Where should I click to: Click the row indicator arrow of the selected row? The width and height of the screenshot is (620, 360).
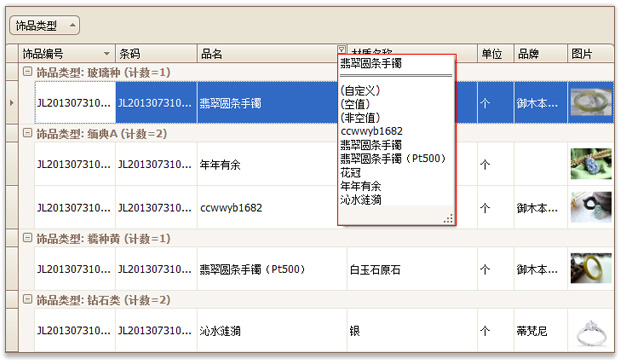pyautogui.click(x=12, y=103)
